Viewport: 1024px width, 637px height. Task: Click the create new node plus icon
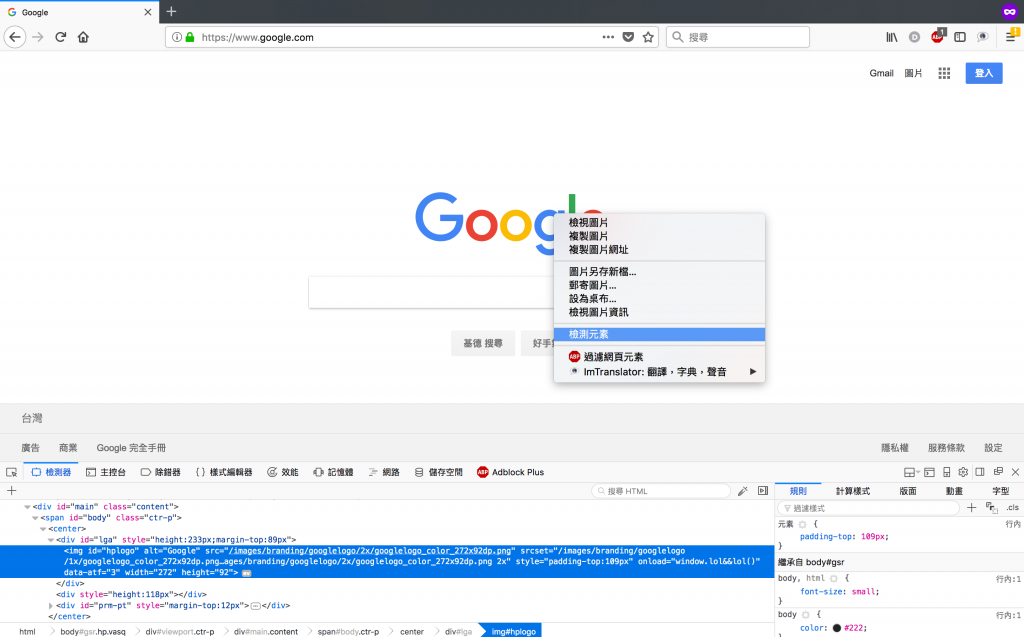11,491
